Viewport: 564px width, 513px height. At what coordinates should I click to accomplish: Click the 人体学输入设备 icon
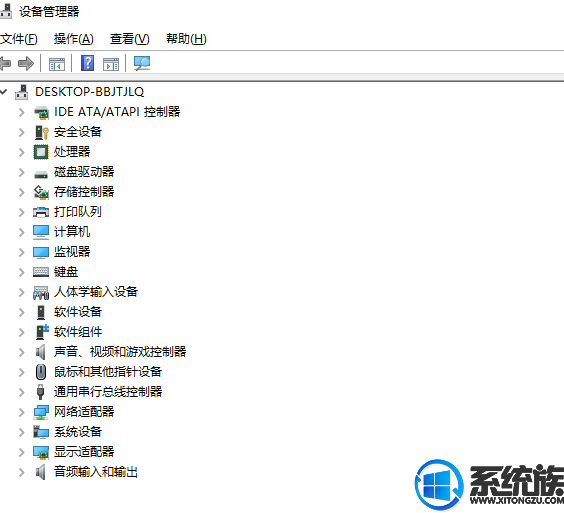pos(41,293)
